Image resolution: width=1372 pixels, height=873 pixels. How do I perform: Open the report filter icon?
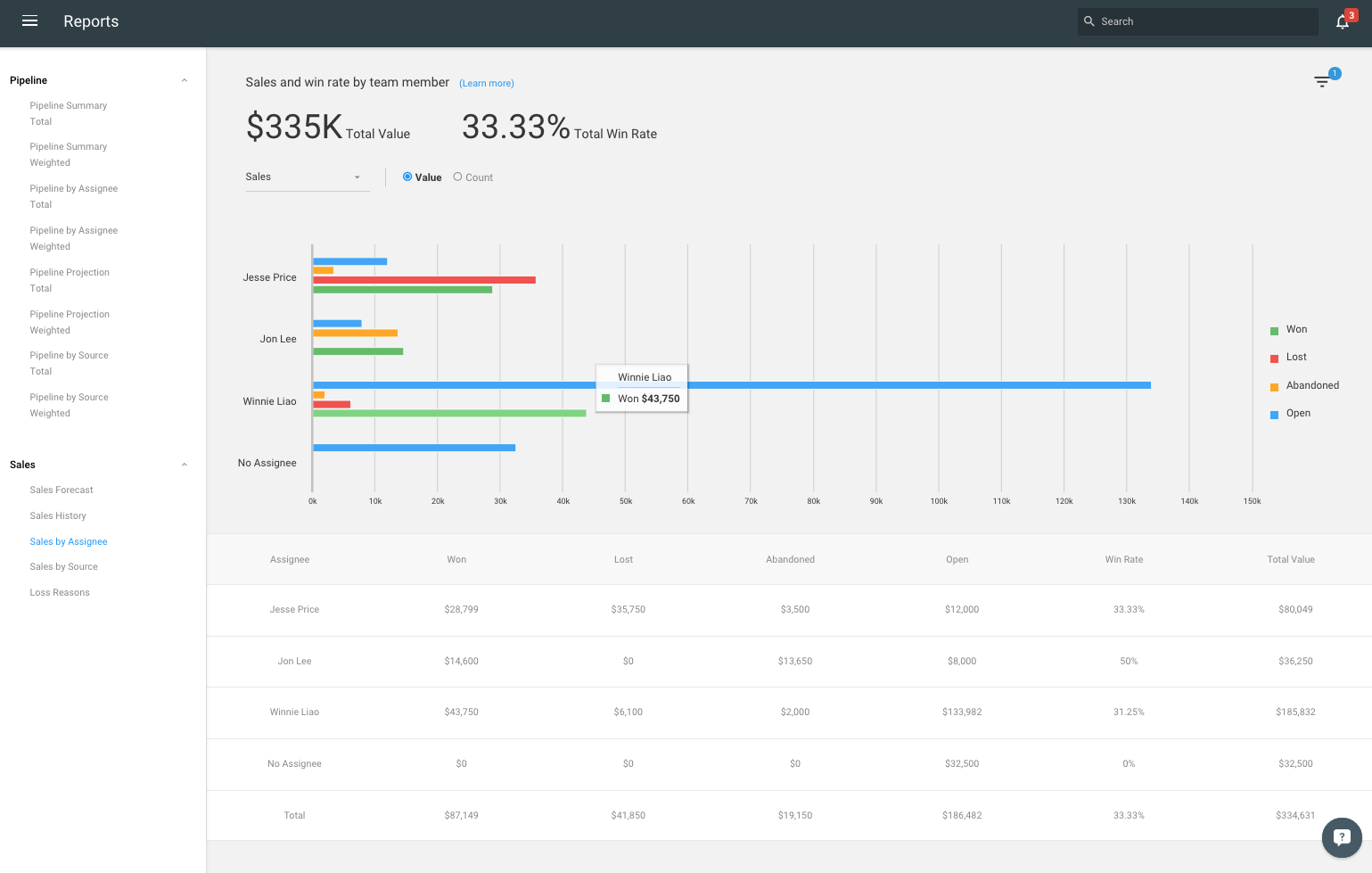pos(1322,82)
